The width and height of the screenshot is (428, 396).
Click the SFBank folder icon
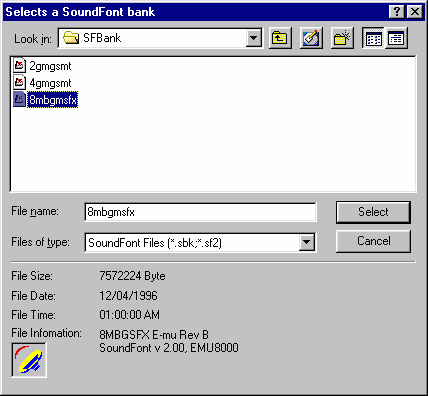pyautogui.click(x=71, y=38)
